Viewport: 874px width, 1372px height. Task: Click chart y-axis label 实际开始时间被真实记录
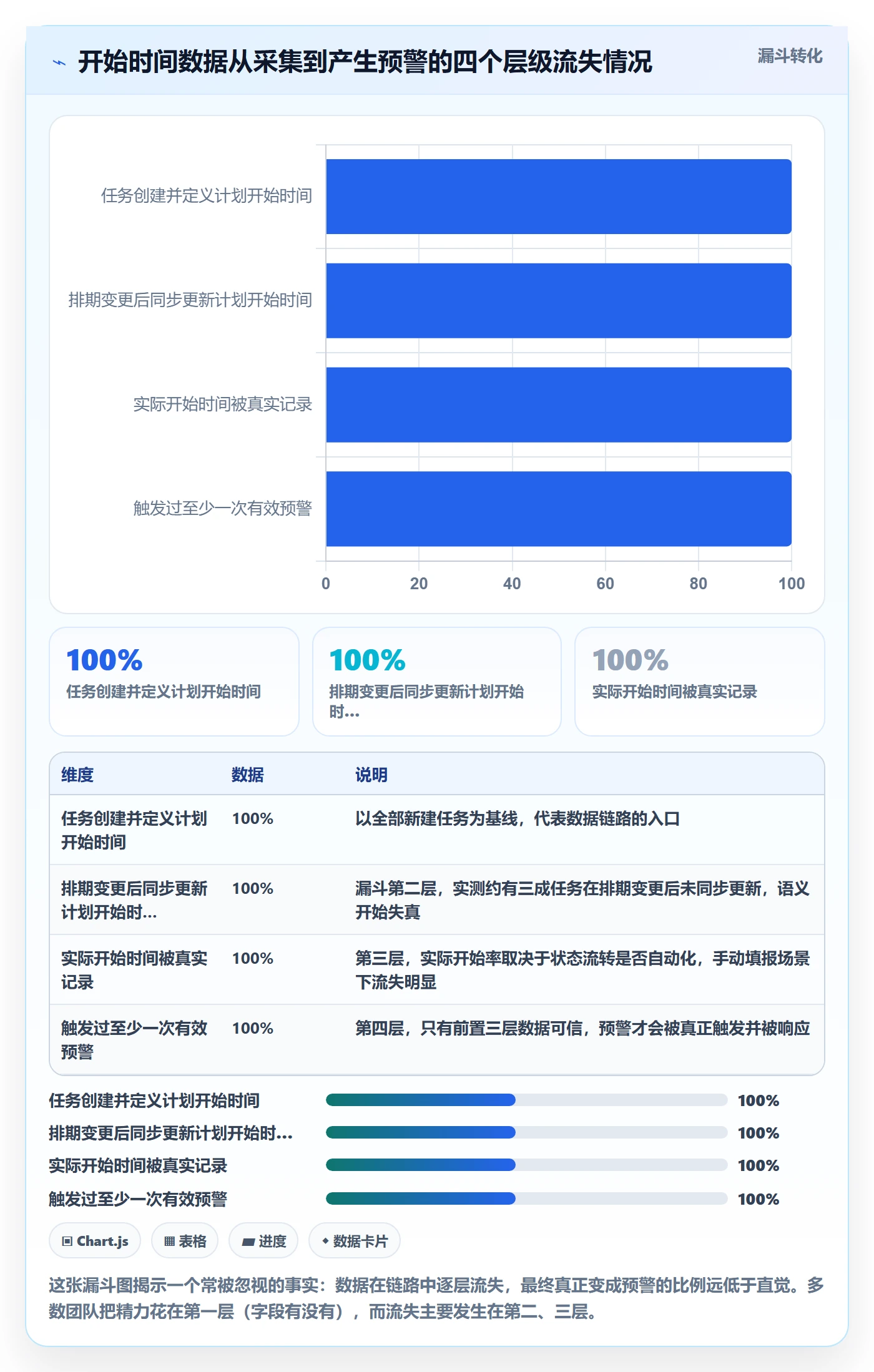coord(223,404)
